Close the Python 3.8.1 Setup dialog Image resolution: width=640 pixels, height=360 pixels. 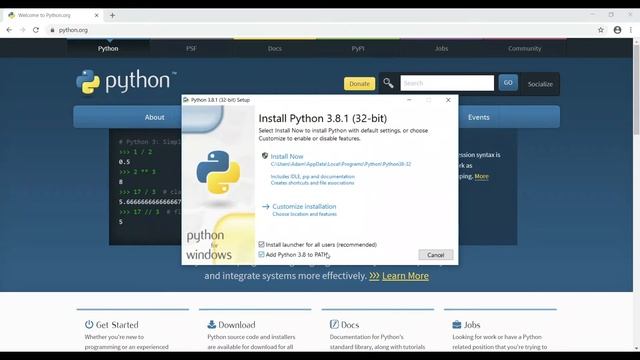pos(448,100)
